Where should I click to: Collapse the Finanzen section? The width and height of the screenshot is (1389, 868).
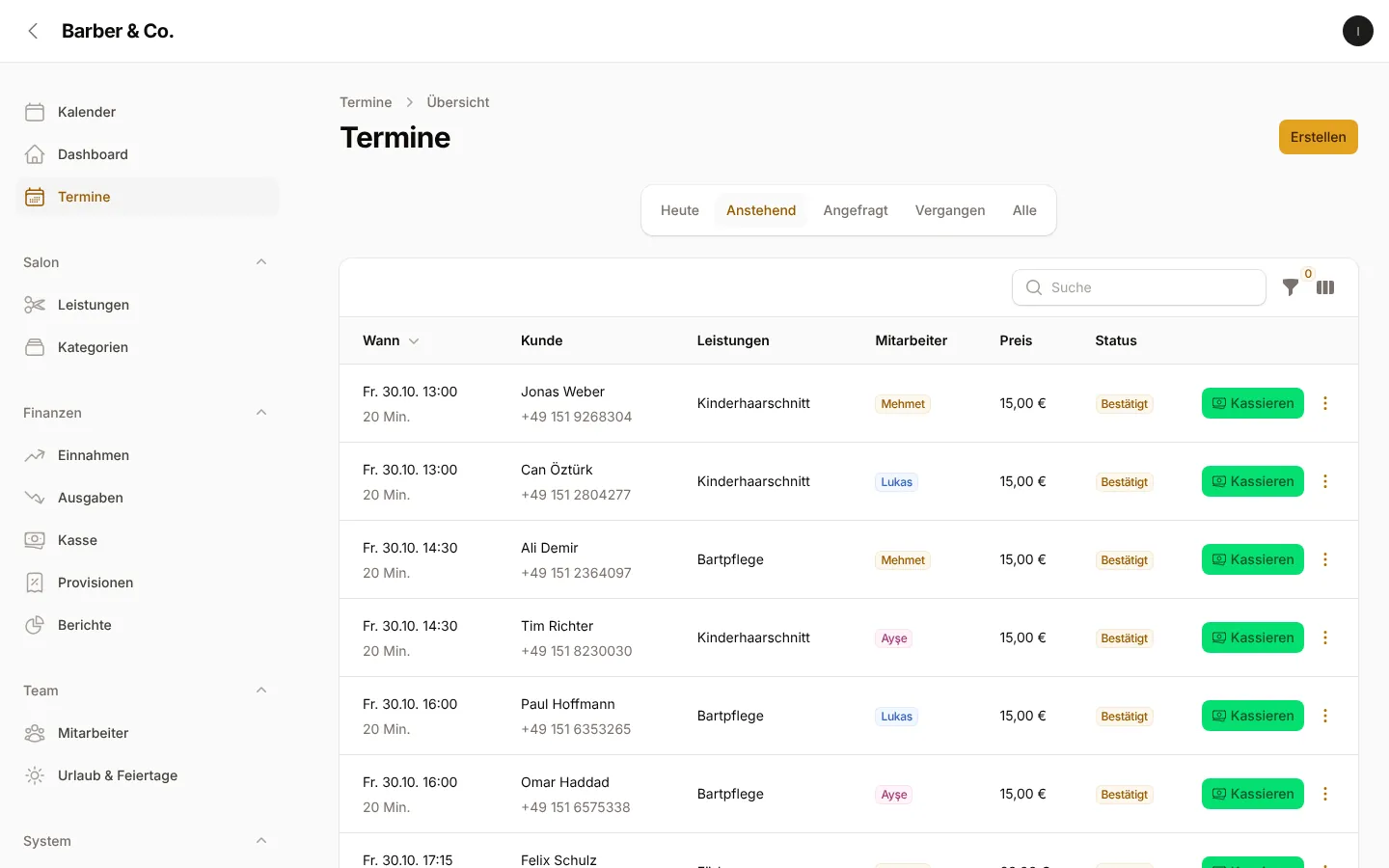[x=261, y=413]
